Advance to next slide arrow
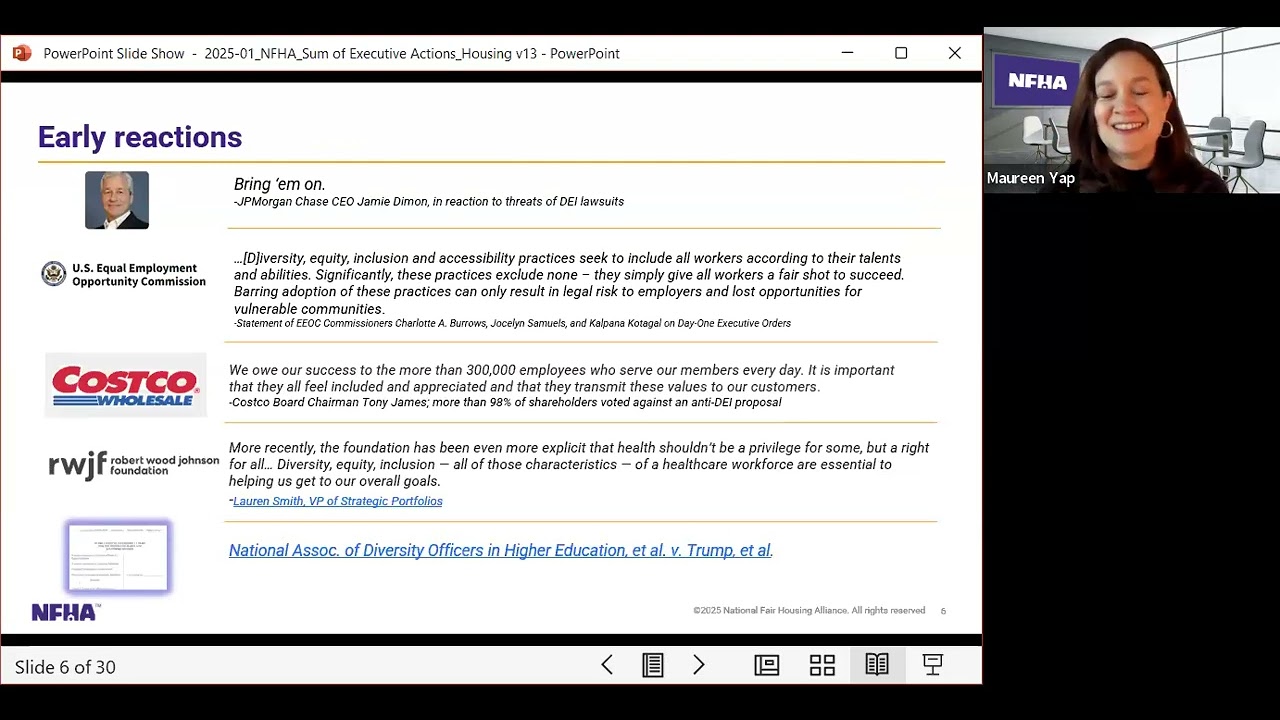1280x720 pixels. click(699, 665)
